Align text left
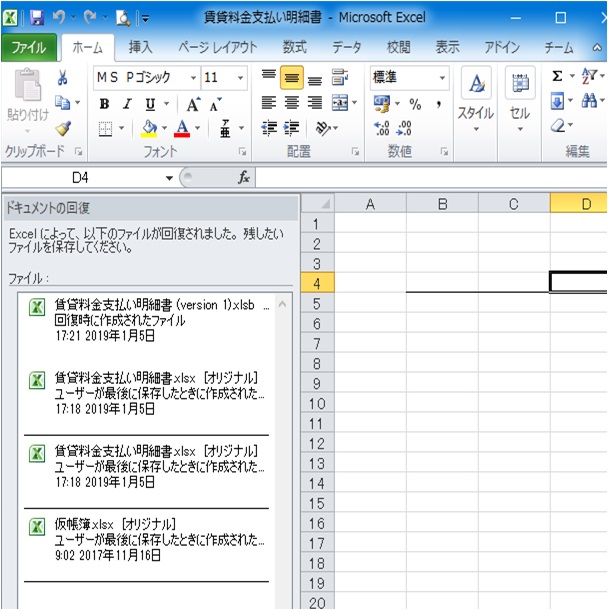 click(268, 103)
